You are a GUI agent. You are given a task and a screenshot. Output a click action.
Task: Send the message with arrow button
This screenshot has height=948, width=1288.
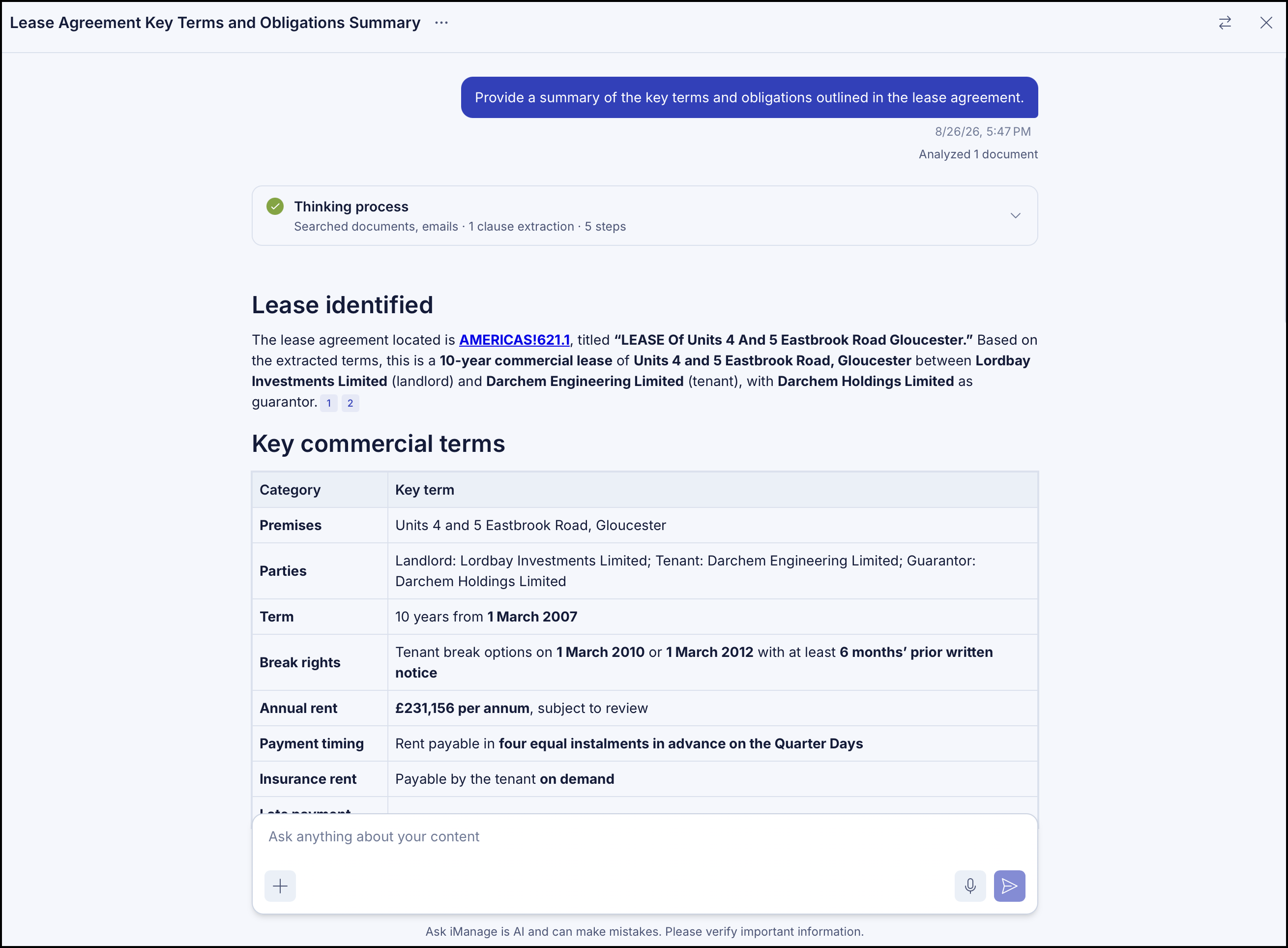click(x=1009, y=886)
